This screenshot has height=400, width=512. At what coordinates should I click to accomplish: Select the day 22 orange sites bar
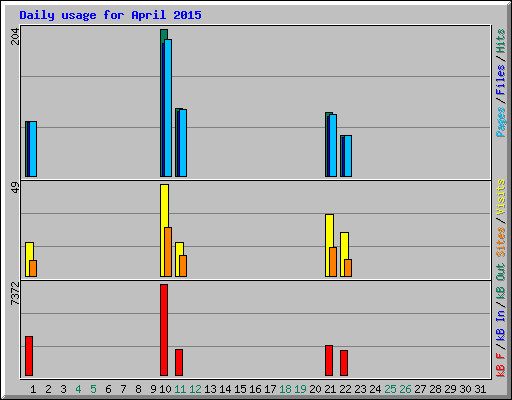click(348, 268)
